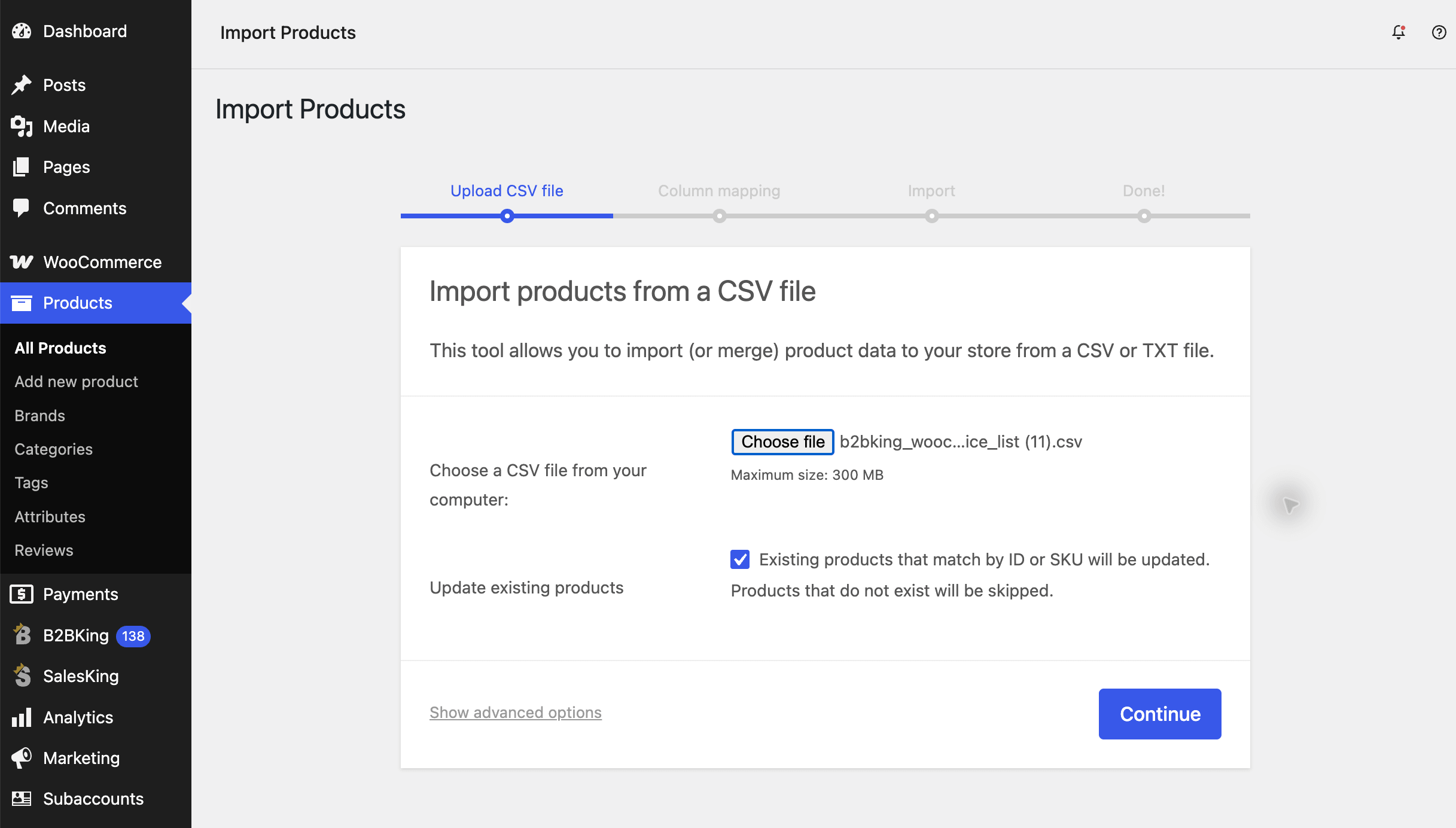Expand Show advanced options link
Screen dimensions: 1456x828
tap(516, 713)
